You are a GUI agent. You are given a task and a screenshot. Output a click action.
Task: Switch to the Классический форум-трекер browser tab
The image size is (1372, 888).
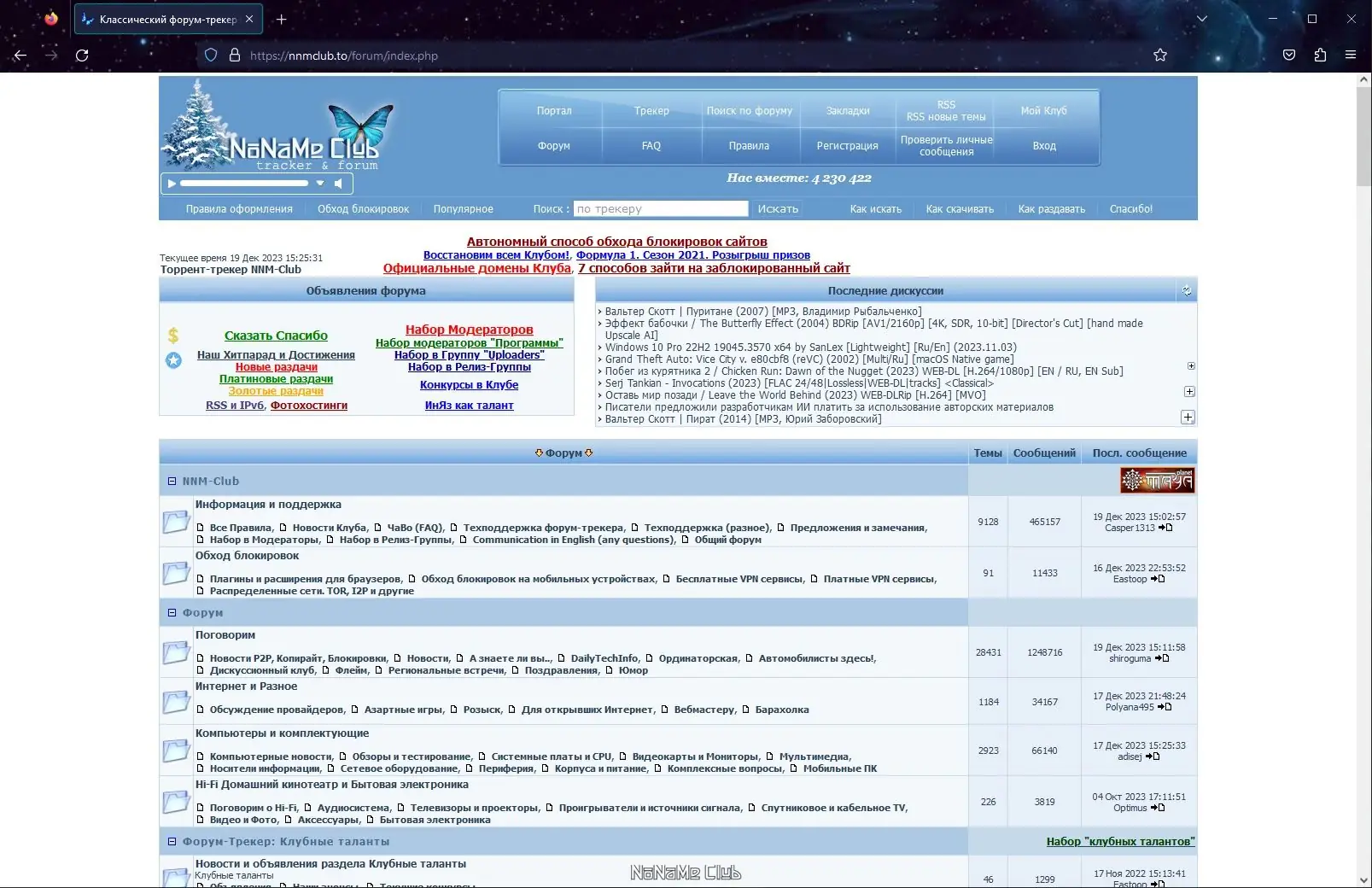coord(162,19)
